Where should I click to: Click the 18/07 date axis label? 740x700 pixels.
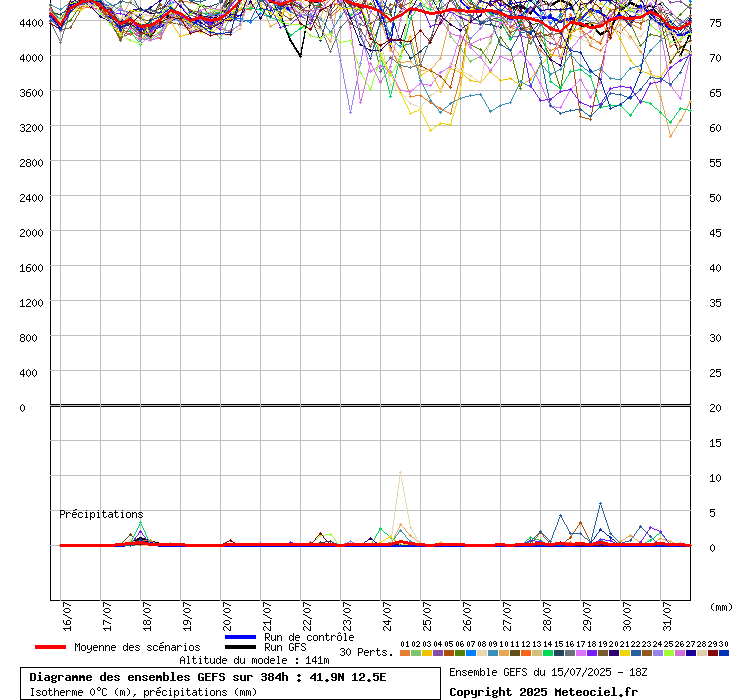click(x=147, y=616)
